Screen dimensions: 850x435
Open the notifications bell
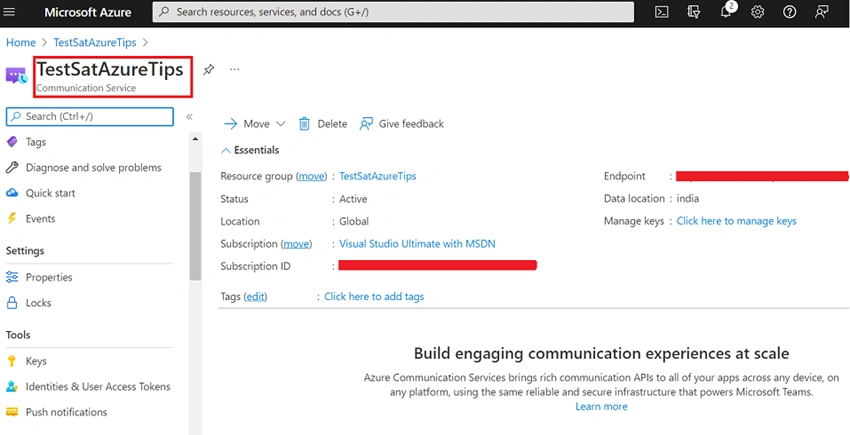[726, 12]
